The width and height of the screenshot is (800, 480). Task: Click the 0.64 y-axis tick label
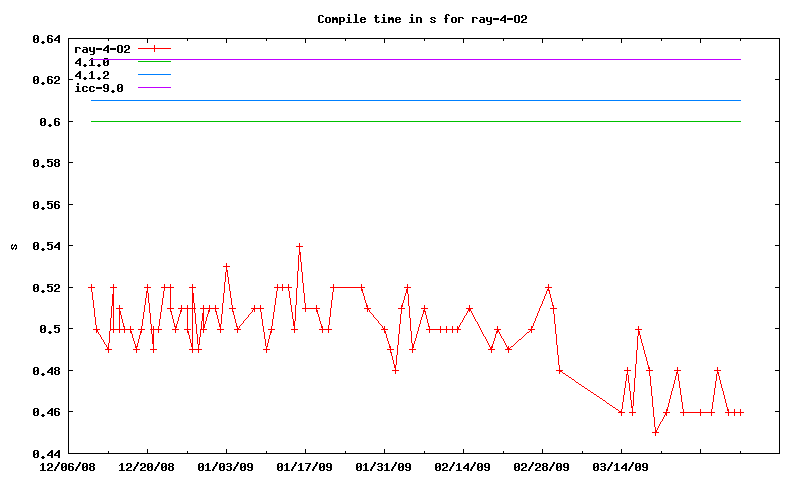[x=47, y=39]
